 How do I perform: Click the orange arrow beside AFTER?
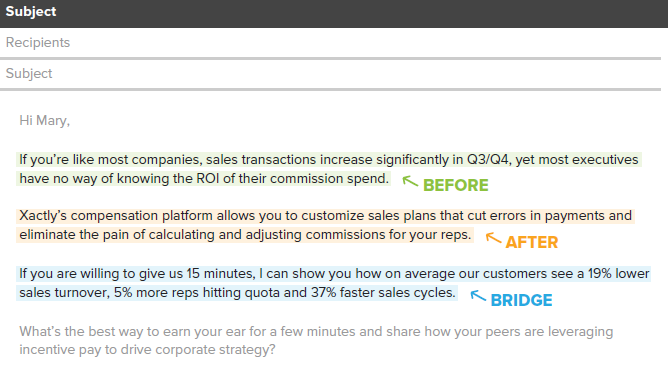(493, 238)
